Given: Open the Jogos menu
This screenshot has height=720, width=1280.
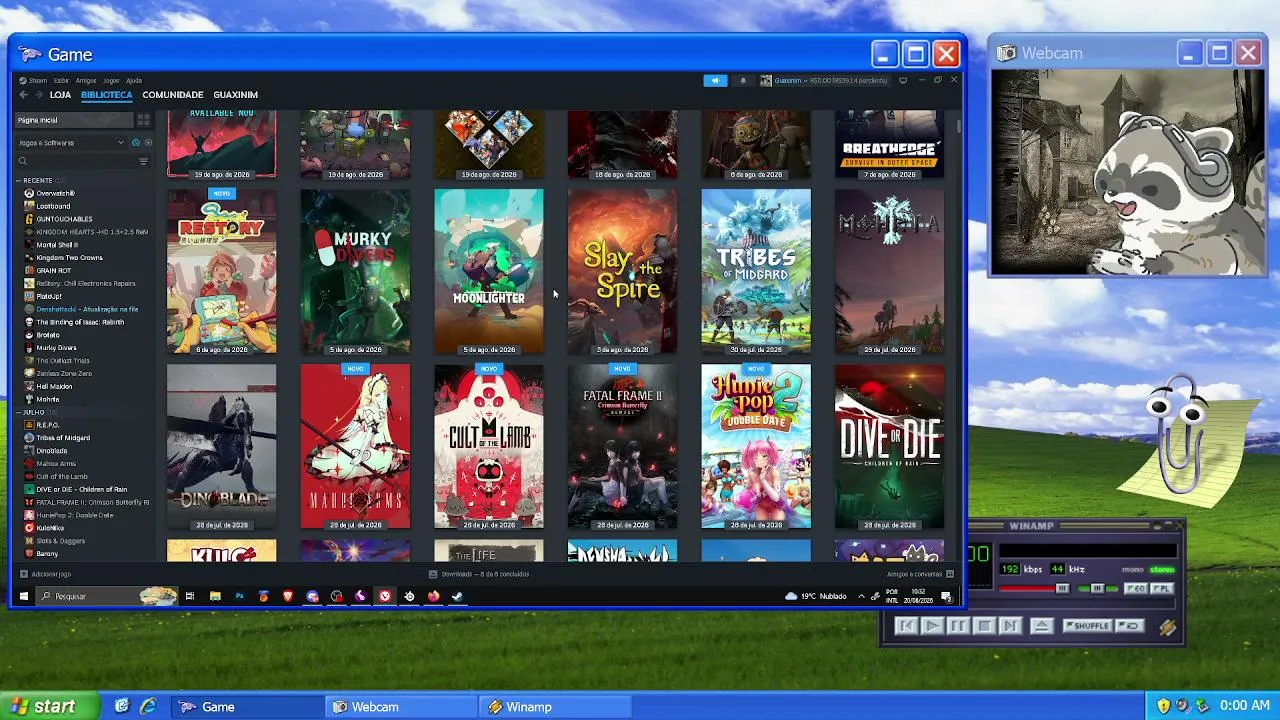Looking at the screenshot, I should point(111,80).
